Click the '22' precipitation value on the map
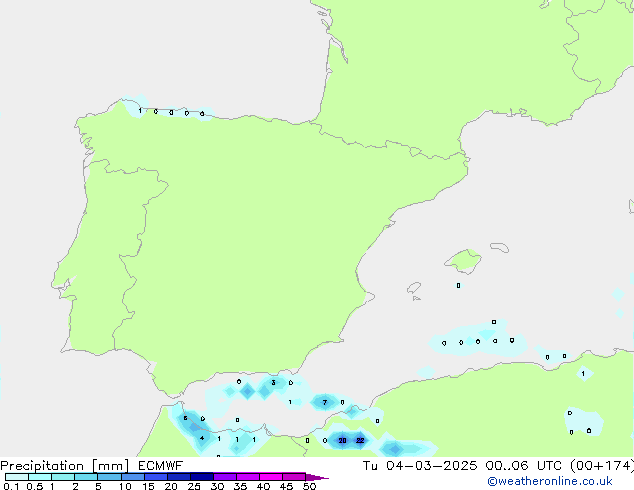This screenshot has width=634, height=490. [360, 440]
